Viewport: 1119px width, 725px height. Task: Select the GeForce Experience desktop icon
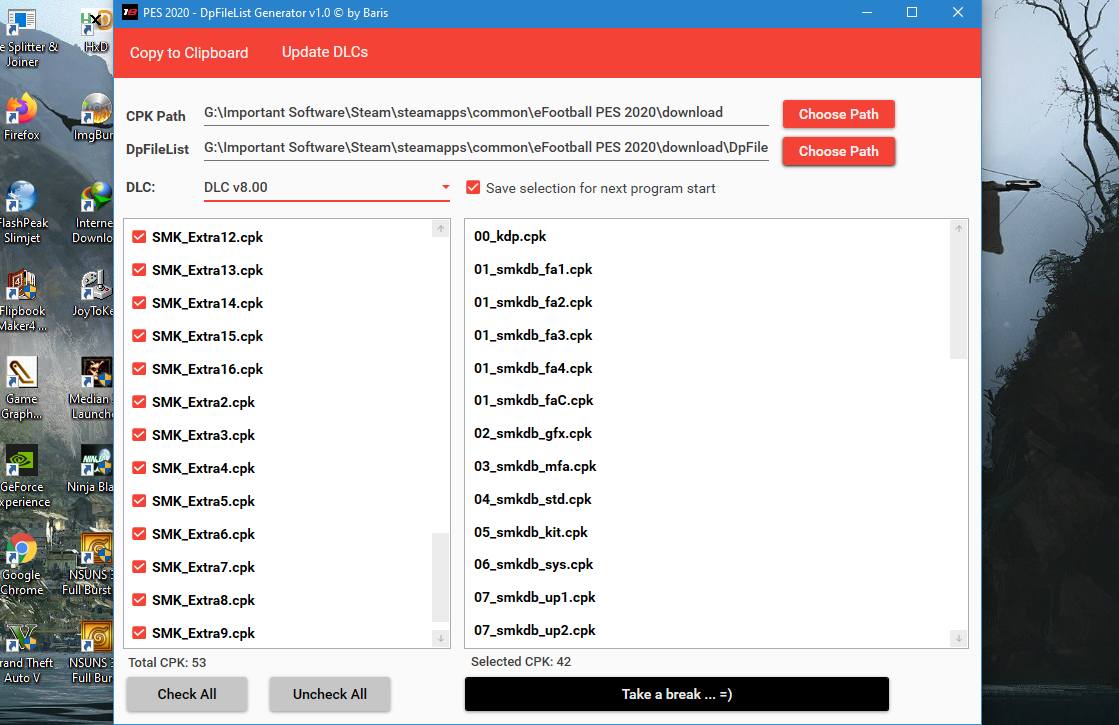pyautogui.click(x=23, y=477)
